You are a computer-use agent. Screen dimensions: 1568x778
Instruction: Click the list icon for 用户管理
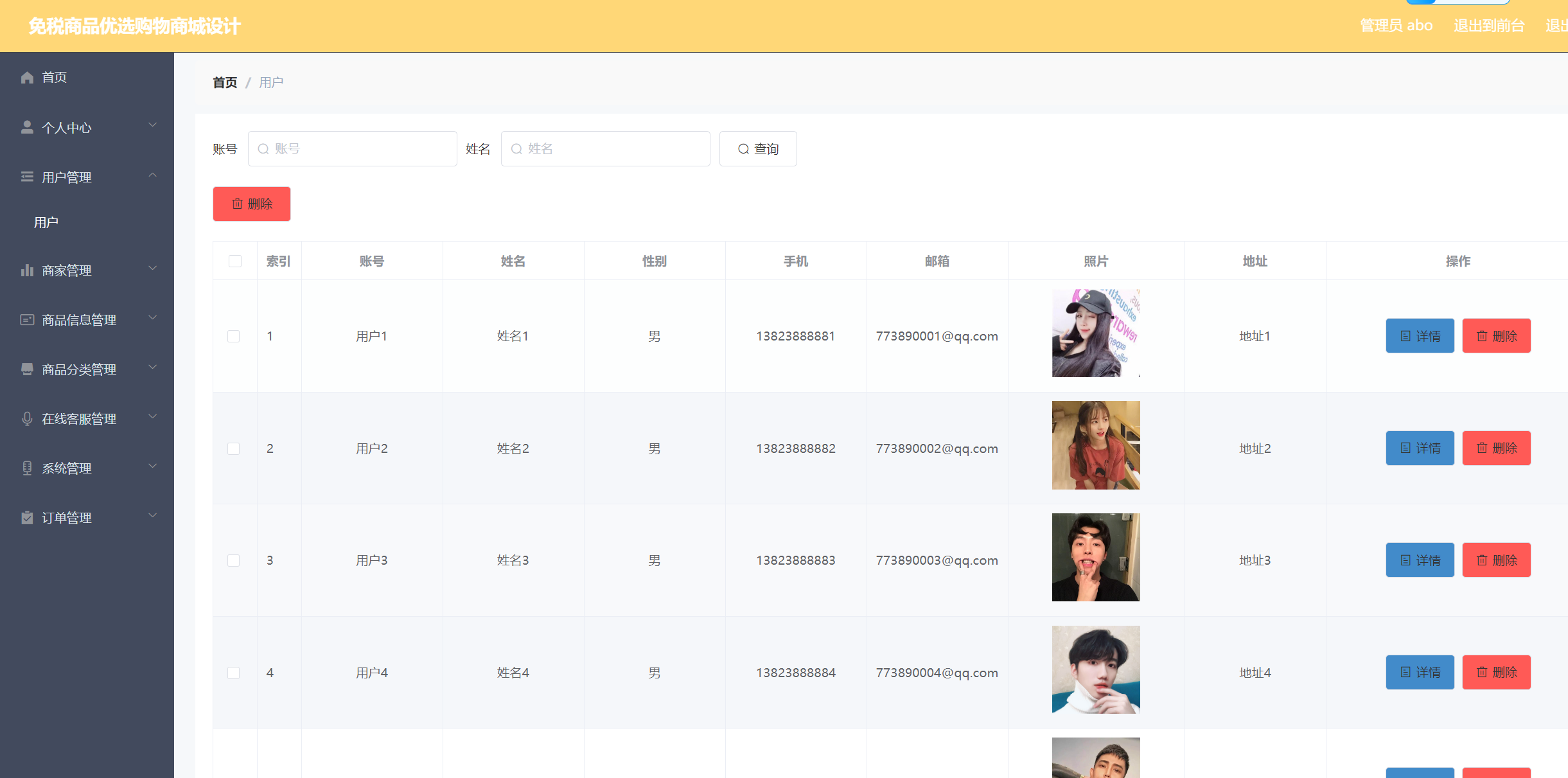coord(27,177)
